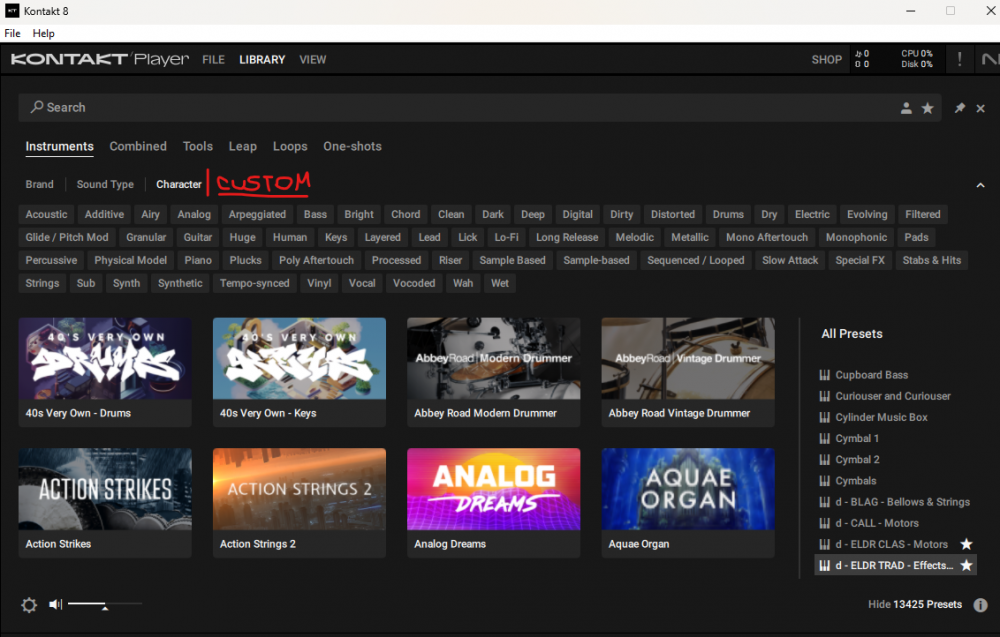Switch to the Tools tab
Screen dimensions: 1000x637
pos(198,146)
